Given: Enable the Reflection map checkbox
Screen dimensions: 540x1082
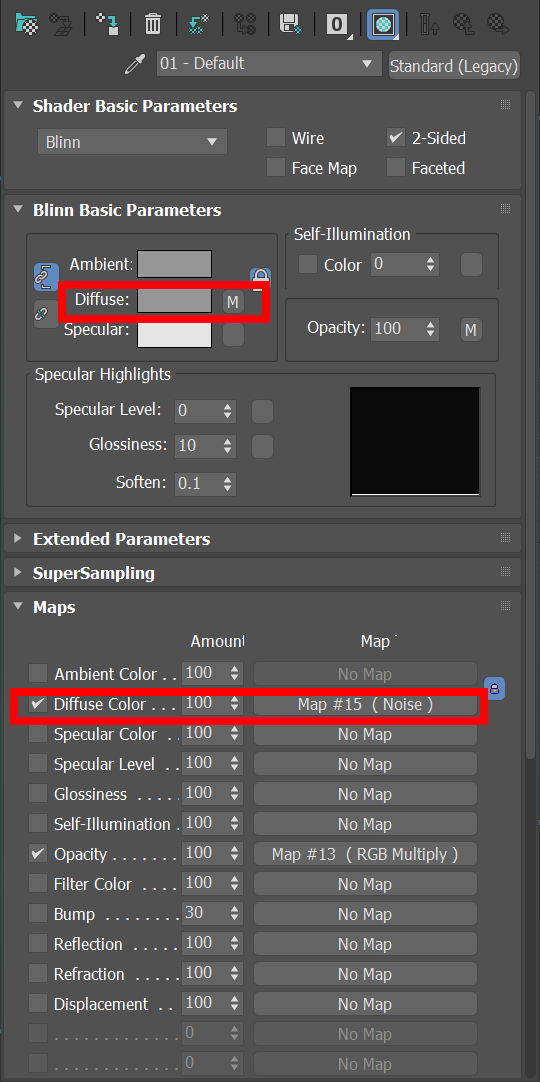Looking at the screenshot, I should [x=38, y=943].
